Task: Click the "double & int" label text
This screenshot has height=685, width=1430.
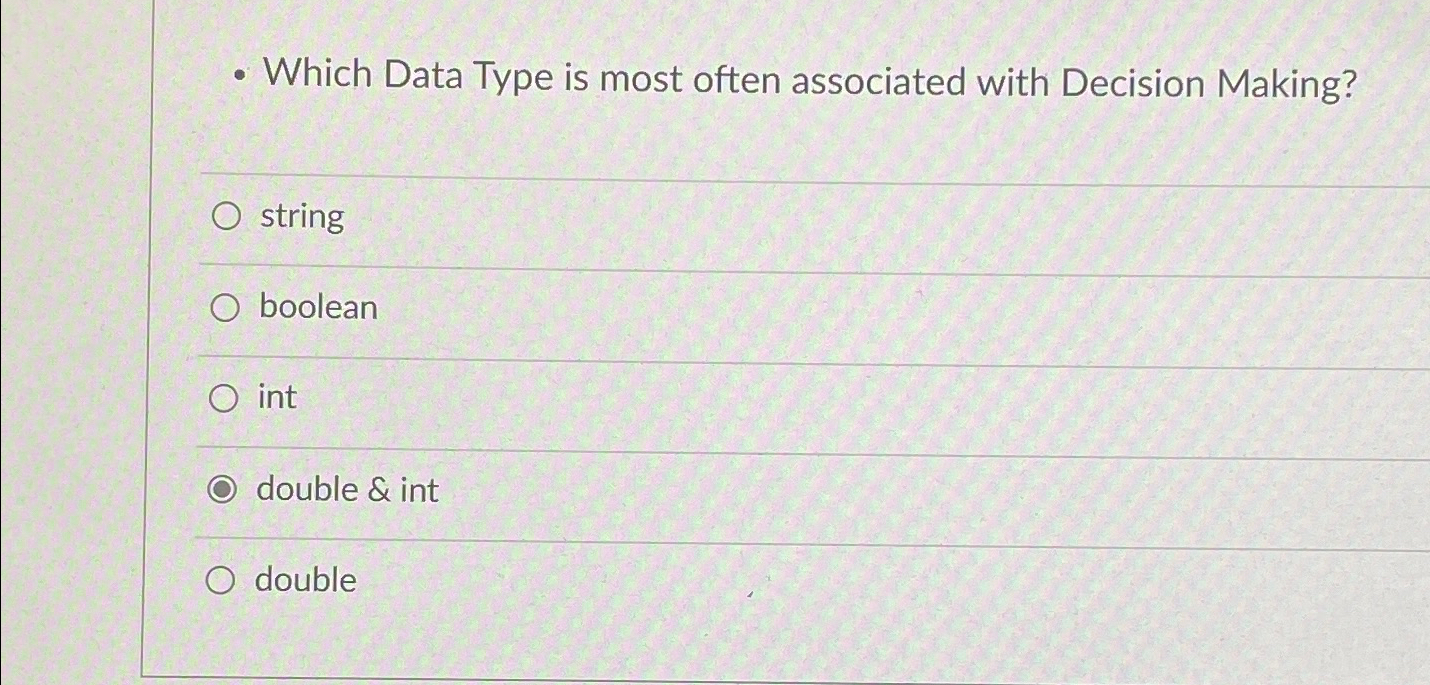Action: (347, 490)
